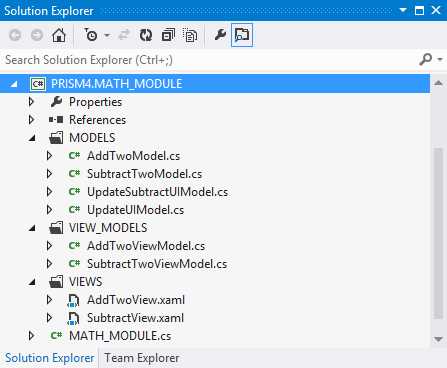Select AddTwoModel.cs file
This screenshot has width=447, height=368.
[x=133, y=156]
